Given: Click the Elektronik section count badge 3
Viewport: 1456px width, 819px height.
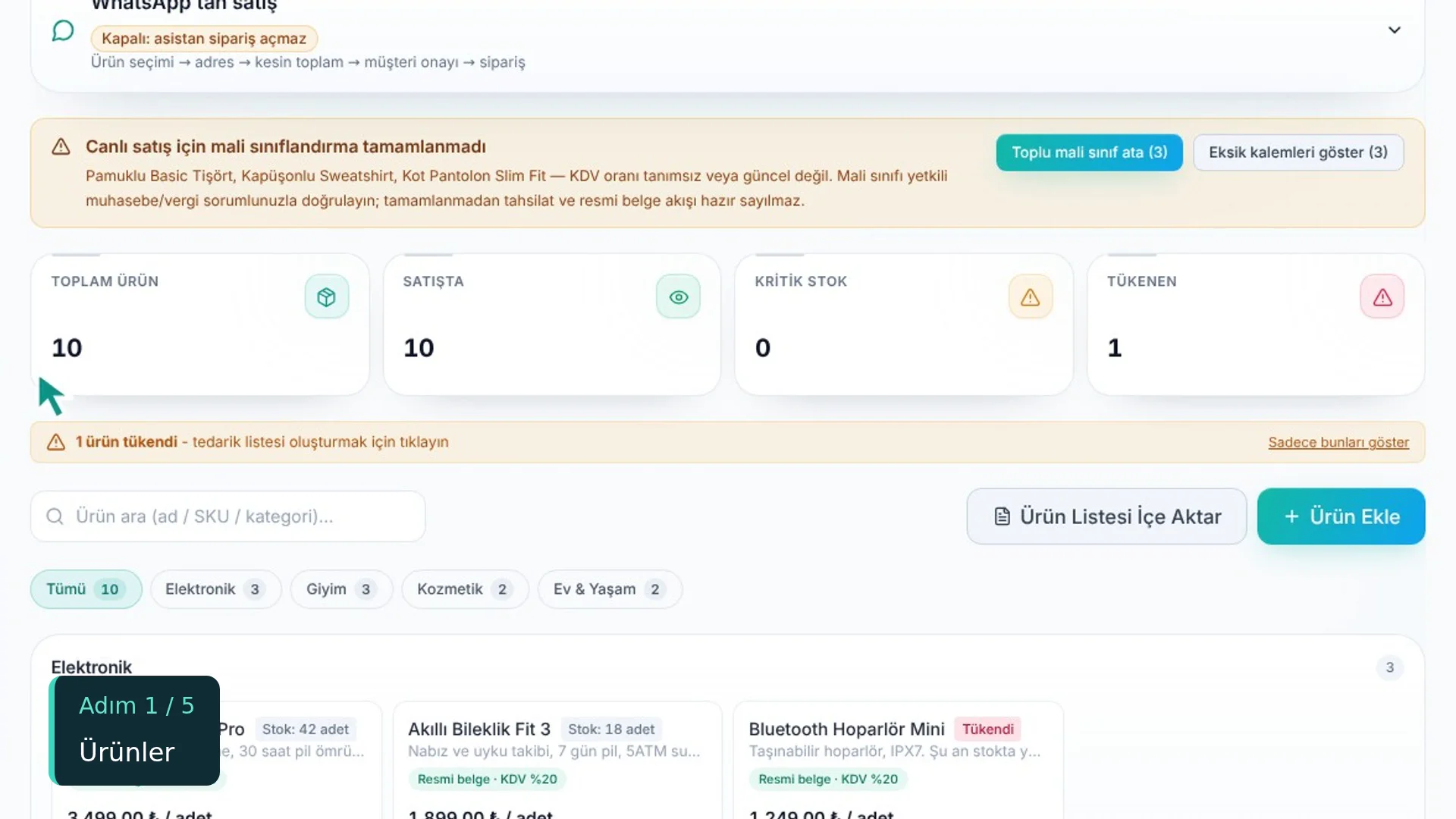Looking at the screenshot, I should point(1389,667).
